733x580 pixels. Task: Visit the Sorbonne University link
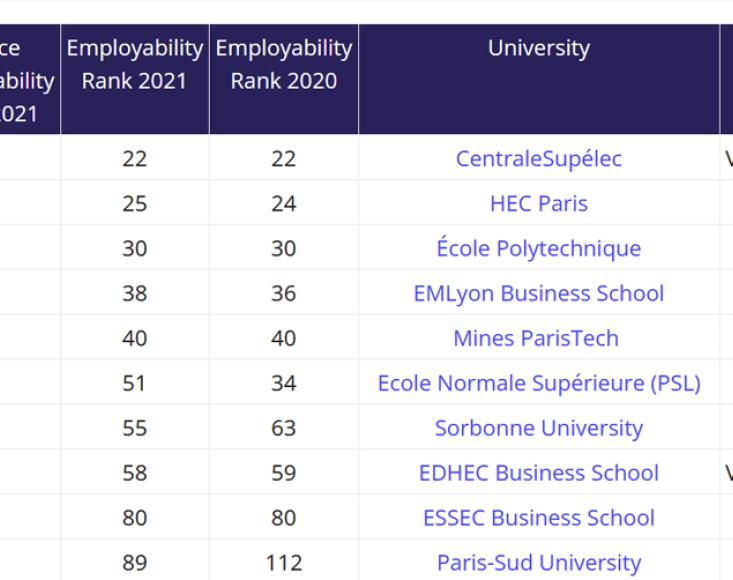pos(539,428)
